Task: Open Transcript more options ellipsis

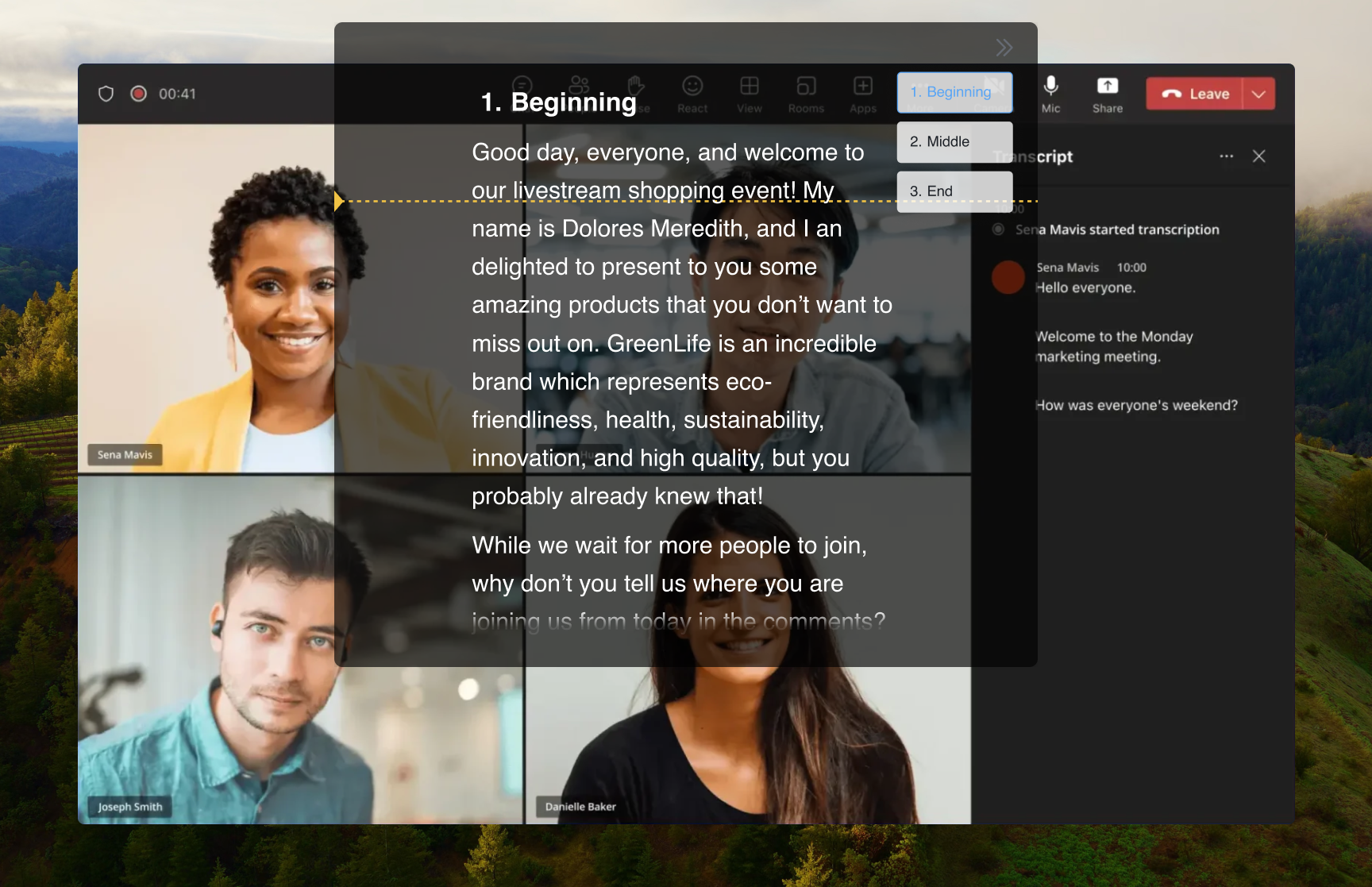Action: 1227,156
